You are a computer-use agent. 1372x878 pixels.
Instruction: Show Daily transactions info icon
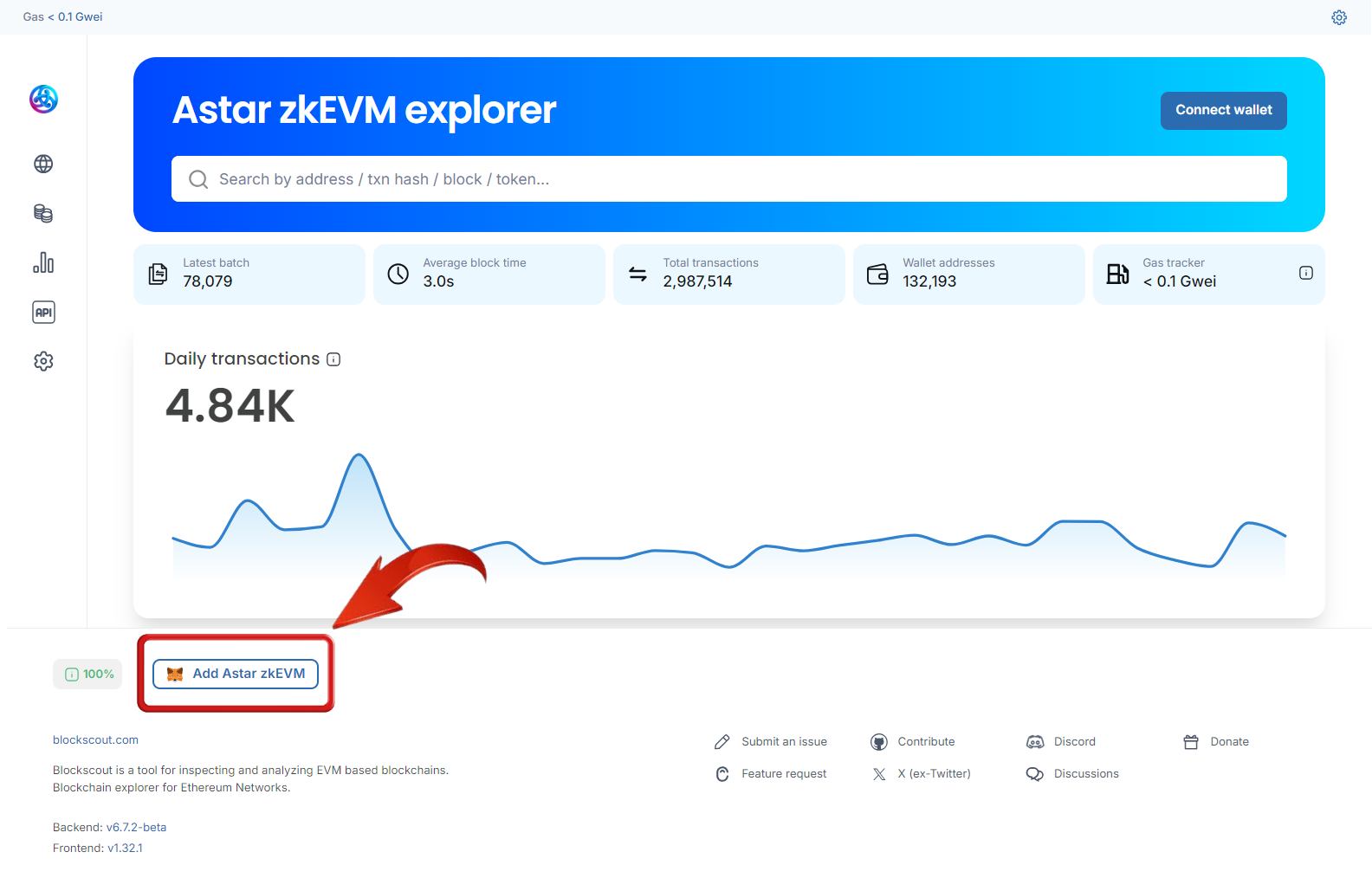click(x=333, y=359)
